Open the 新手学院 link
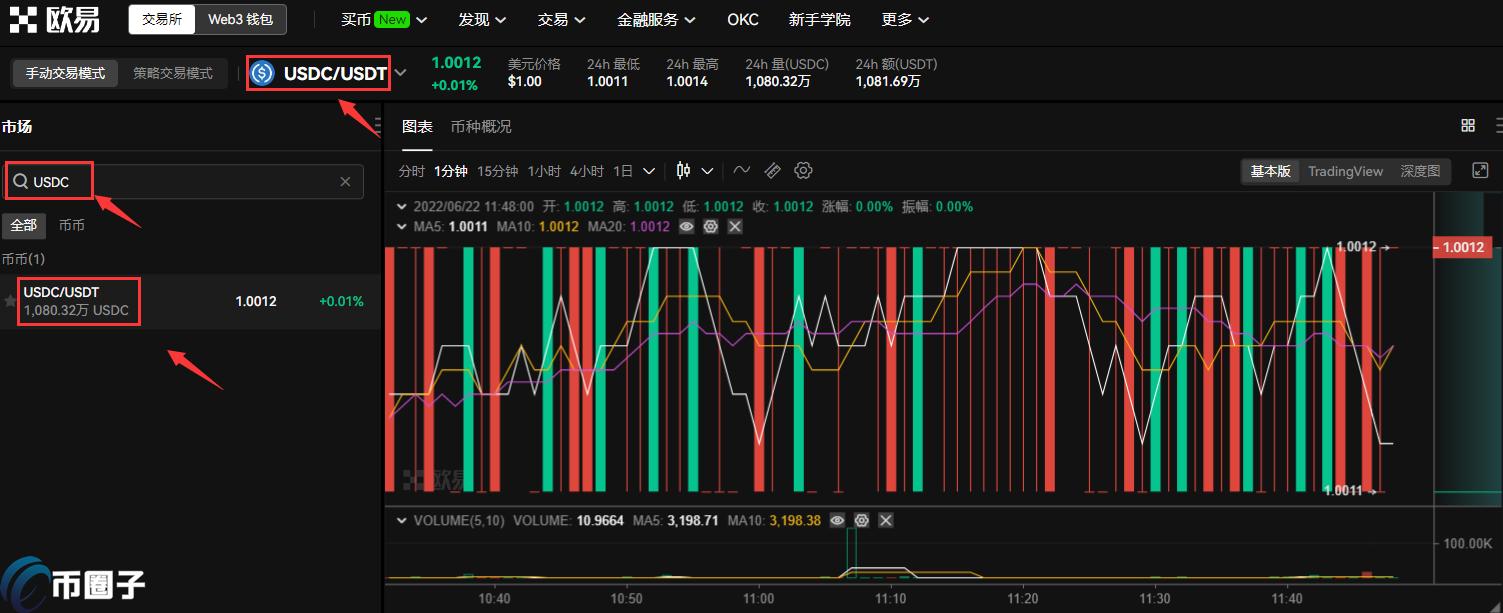Screen dimensions: 1503x613 (820, 19)
